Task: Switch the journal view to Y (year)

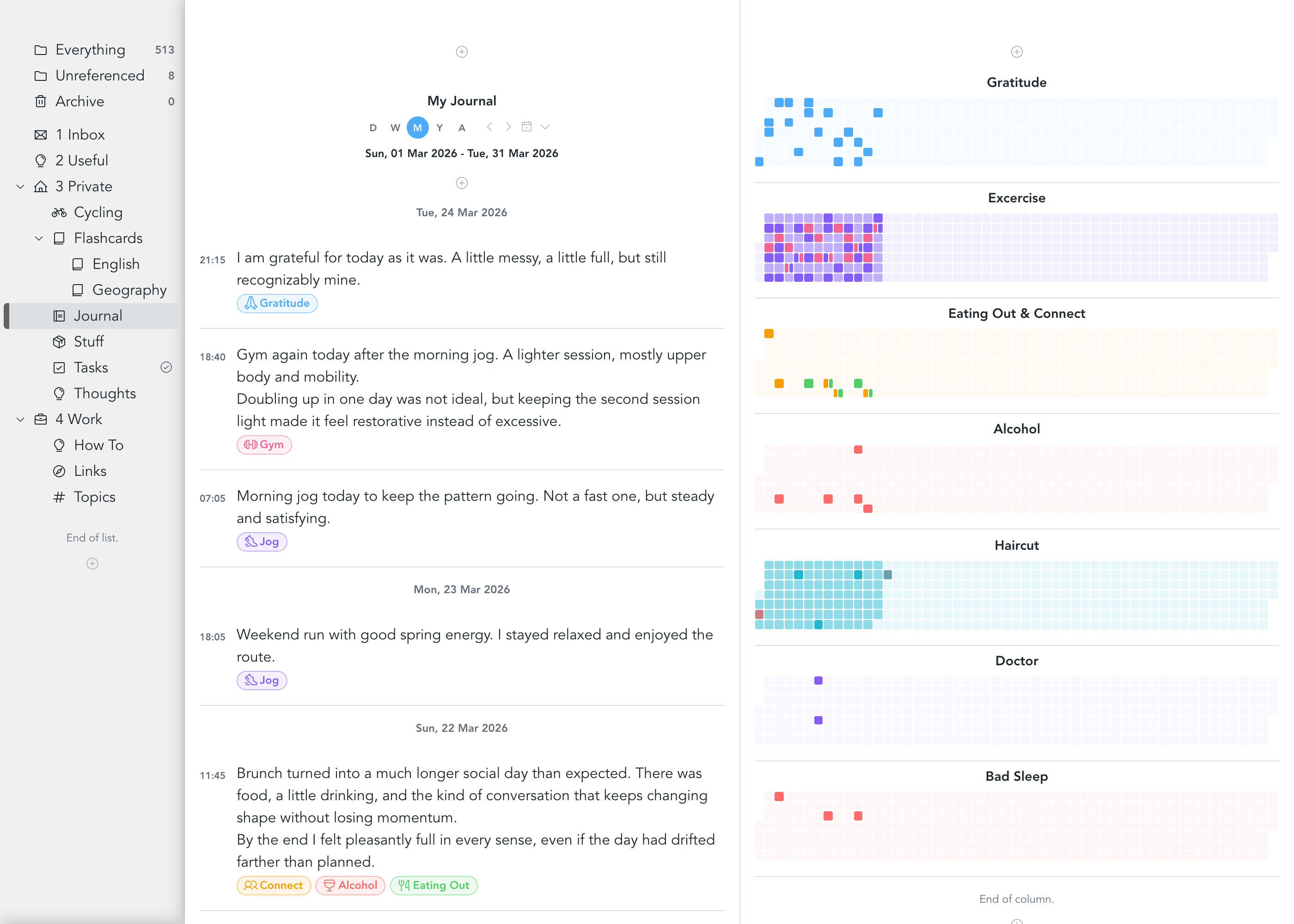Action: coord(439,127)
